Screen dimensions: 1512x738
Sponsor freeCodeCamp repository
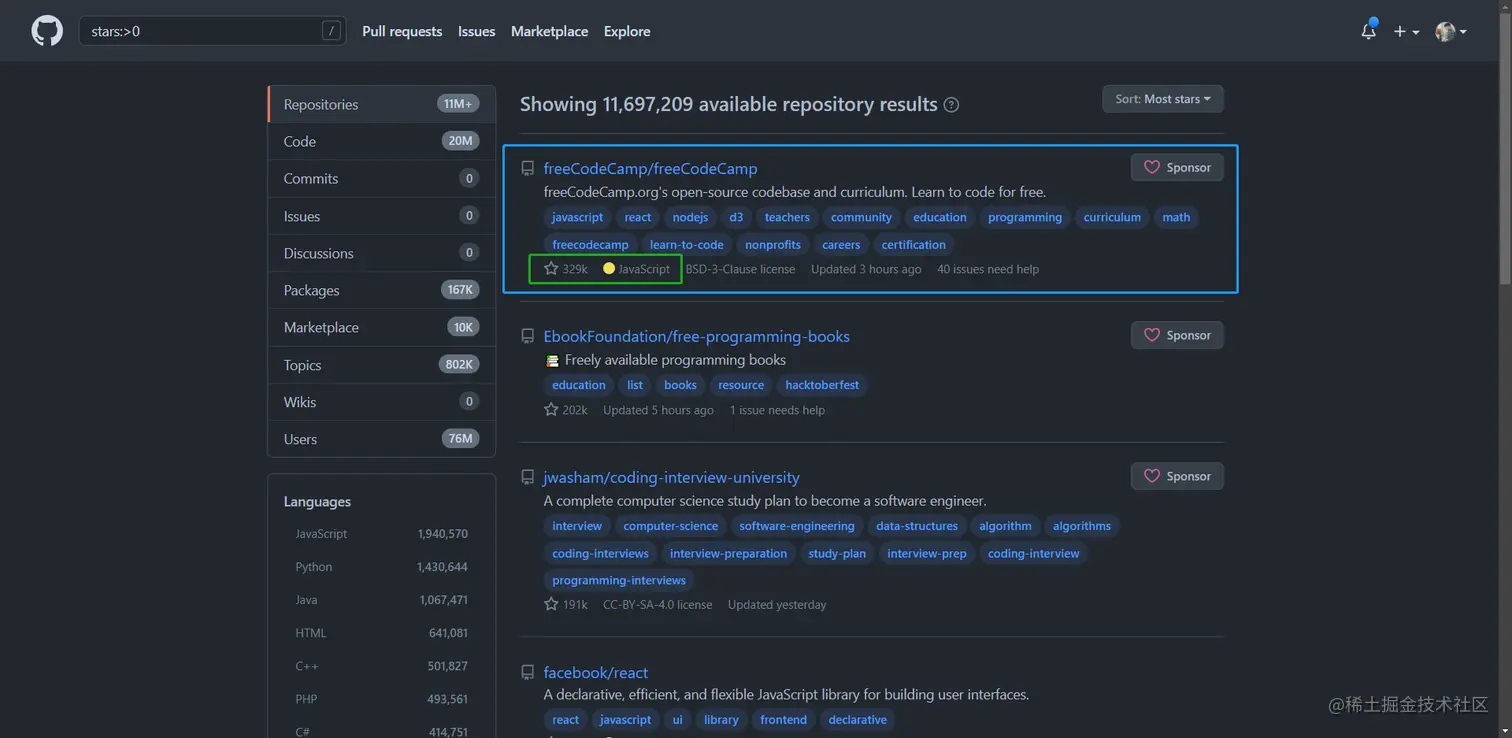[x=1177, y=167]
